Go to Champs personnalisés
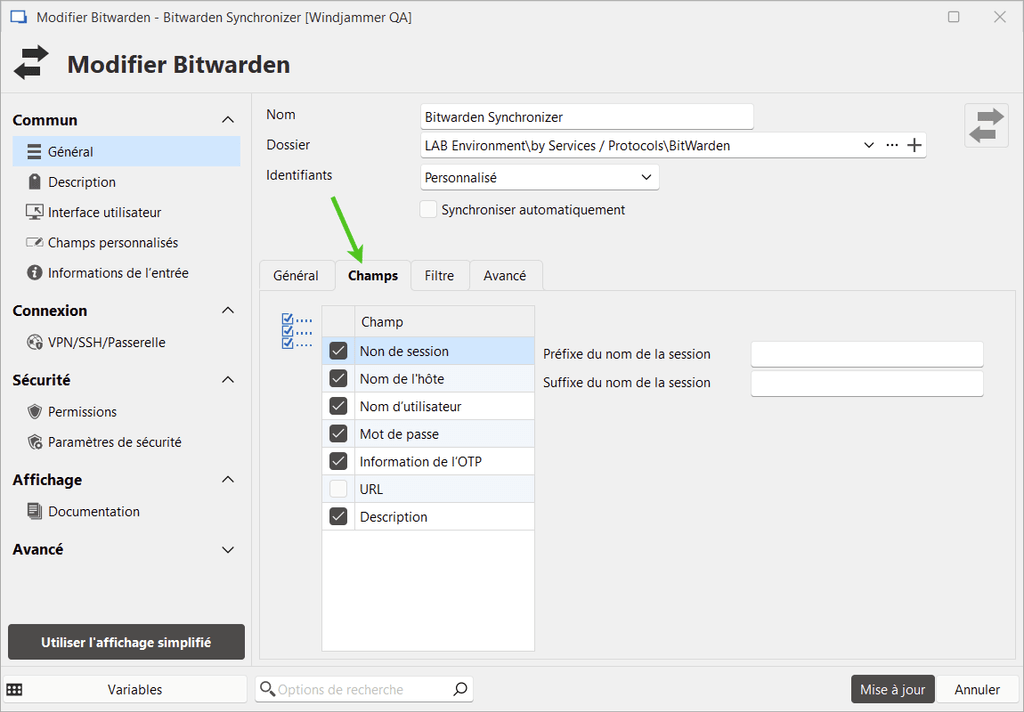This screenshot has width=1024, height=712. click(112, 242)
